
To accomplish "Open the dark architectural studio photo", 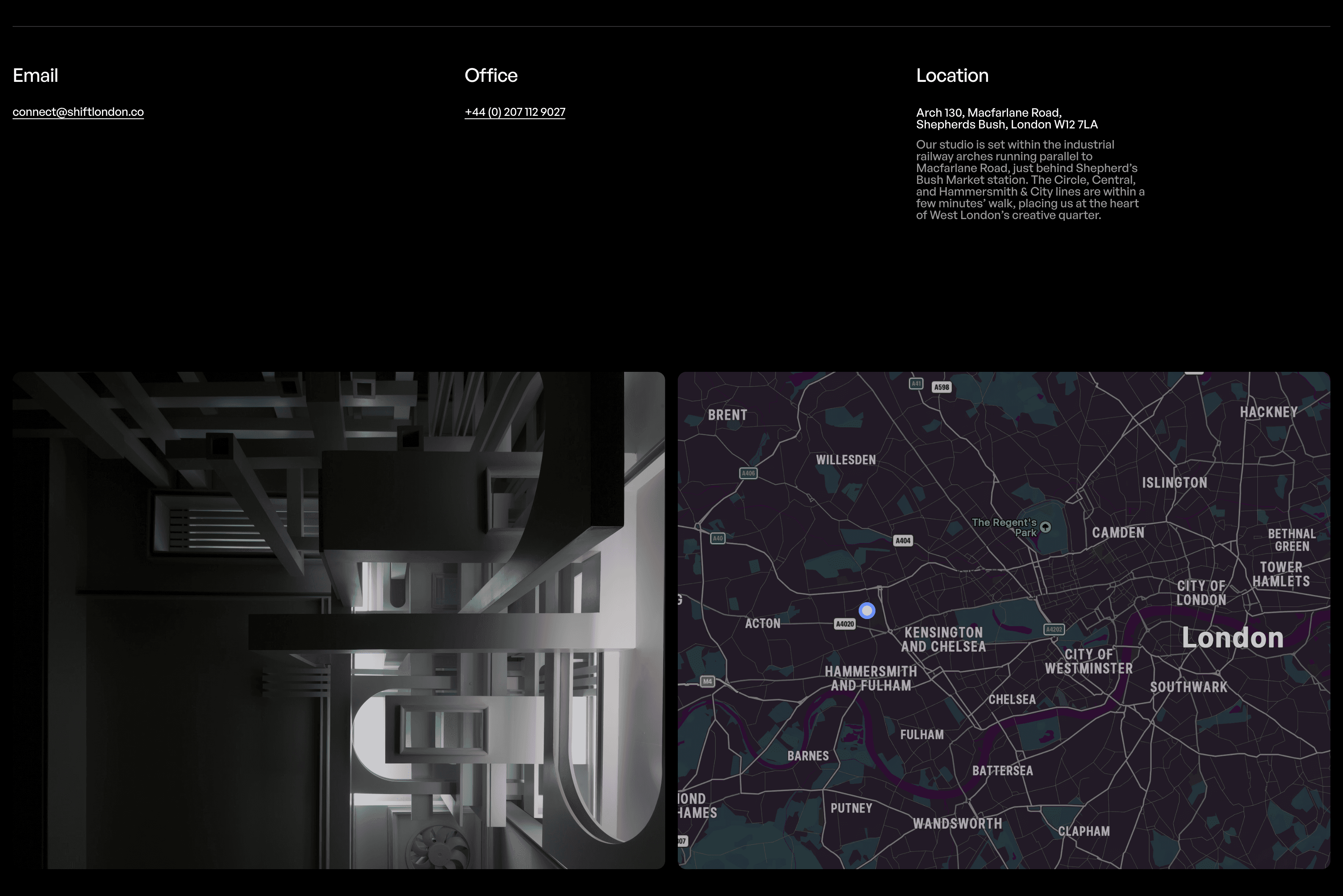I will (x=339, y=620).
